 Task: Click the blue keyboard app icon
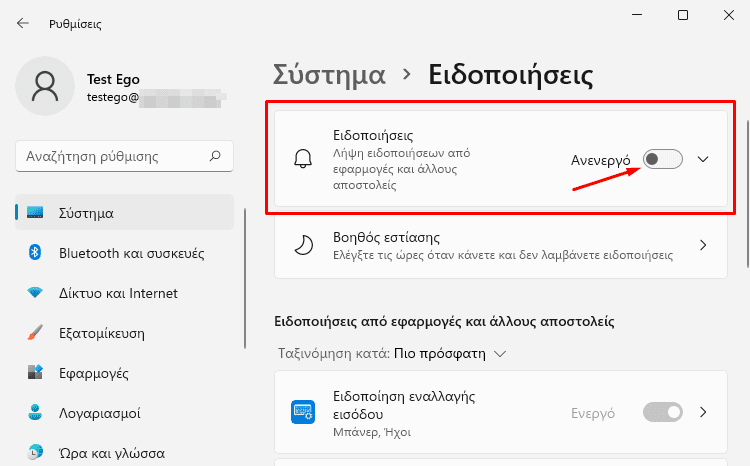[303, 412]
